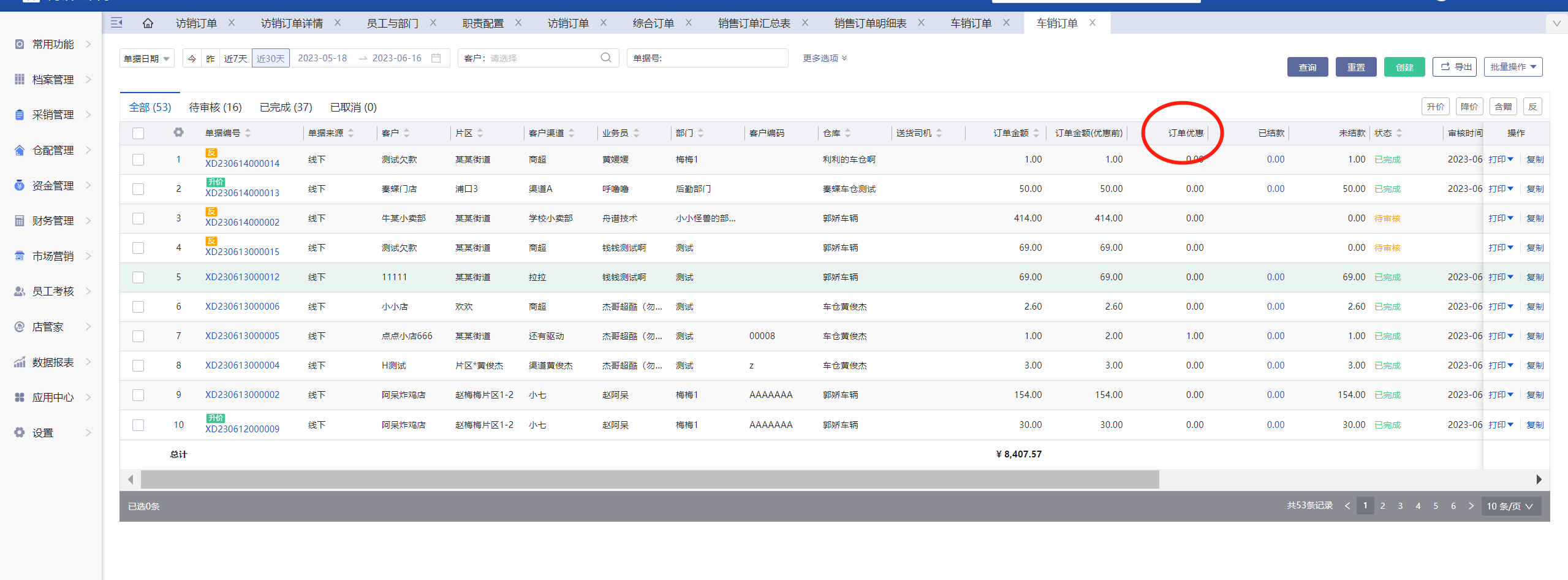Viewport: 1568px width, 580px height.
Task: Open the 10 条/页 page size selector
Action: click(x=1510, y=506)
